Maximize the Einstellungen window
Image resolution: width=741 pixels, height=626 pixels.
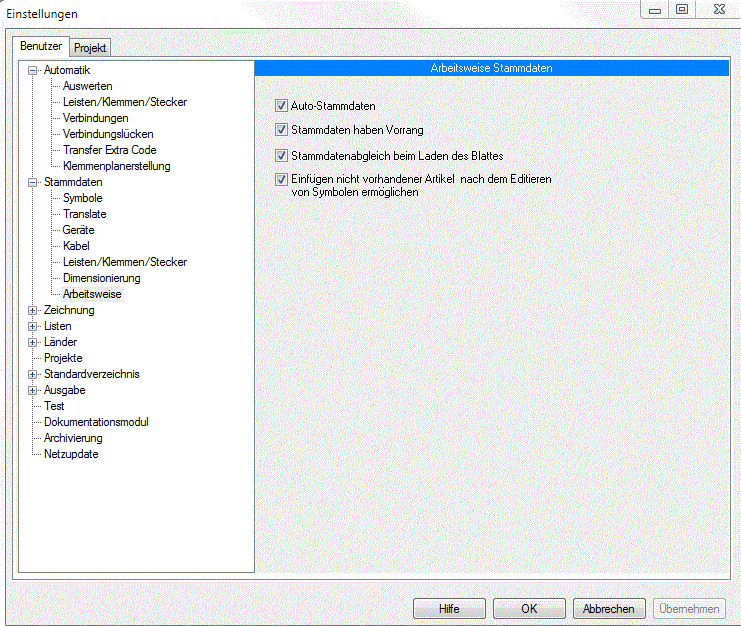click(682, 9)
